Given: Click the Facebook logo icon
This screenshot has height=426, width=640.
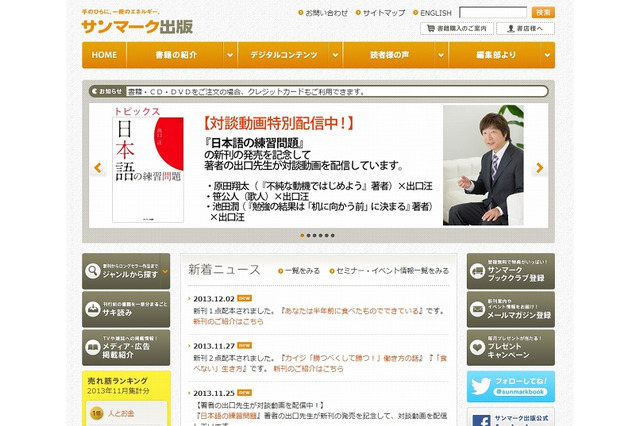Looking at the screenshot, I should [481, 421].
